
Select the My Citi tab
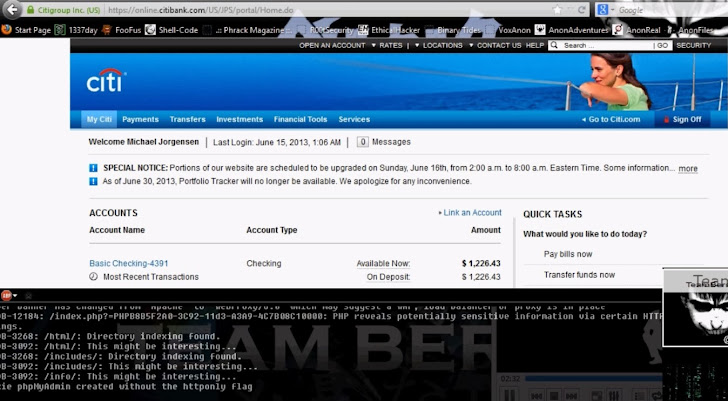[99, 119]
